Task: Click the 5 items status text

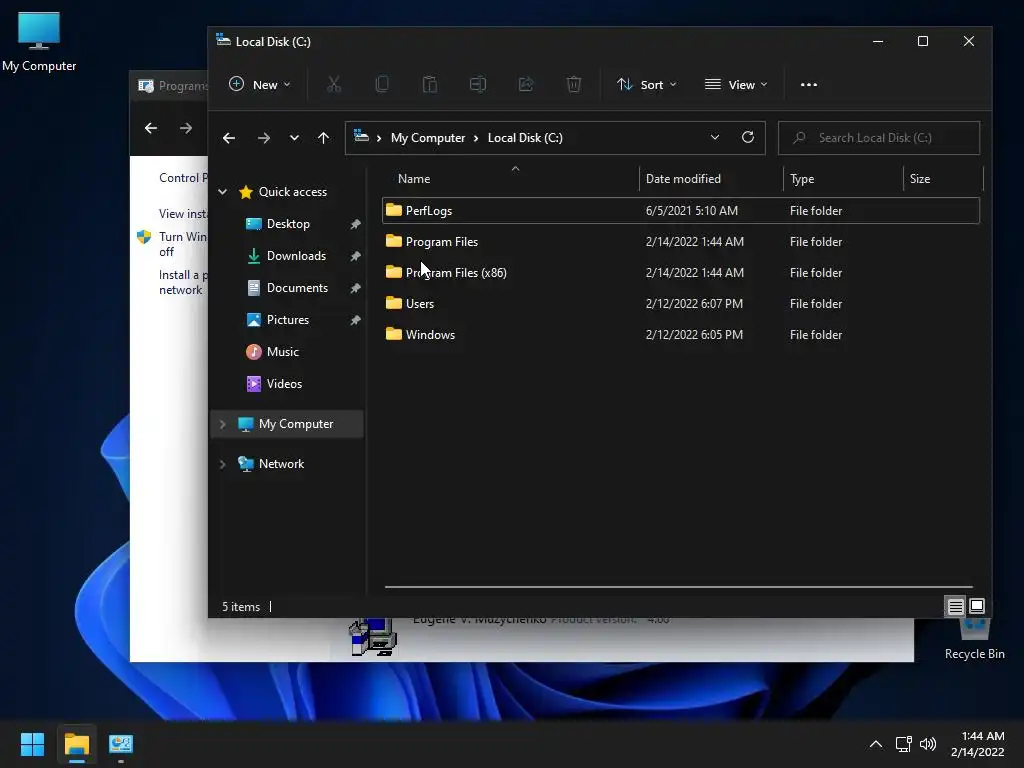Action: coord(240,607)
